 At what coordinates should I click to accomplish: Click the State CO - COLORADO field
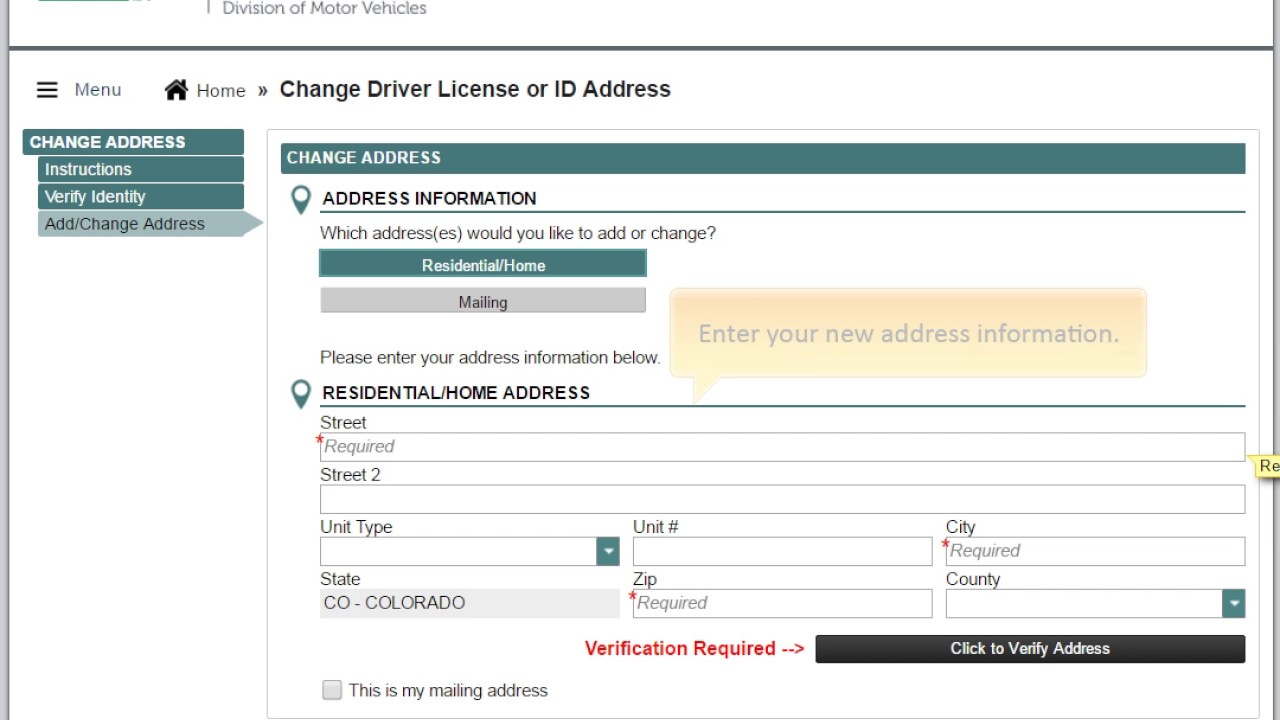469,603
